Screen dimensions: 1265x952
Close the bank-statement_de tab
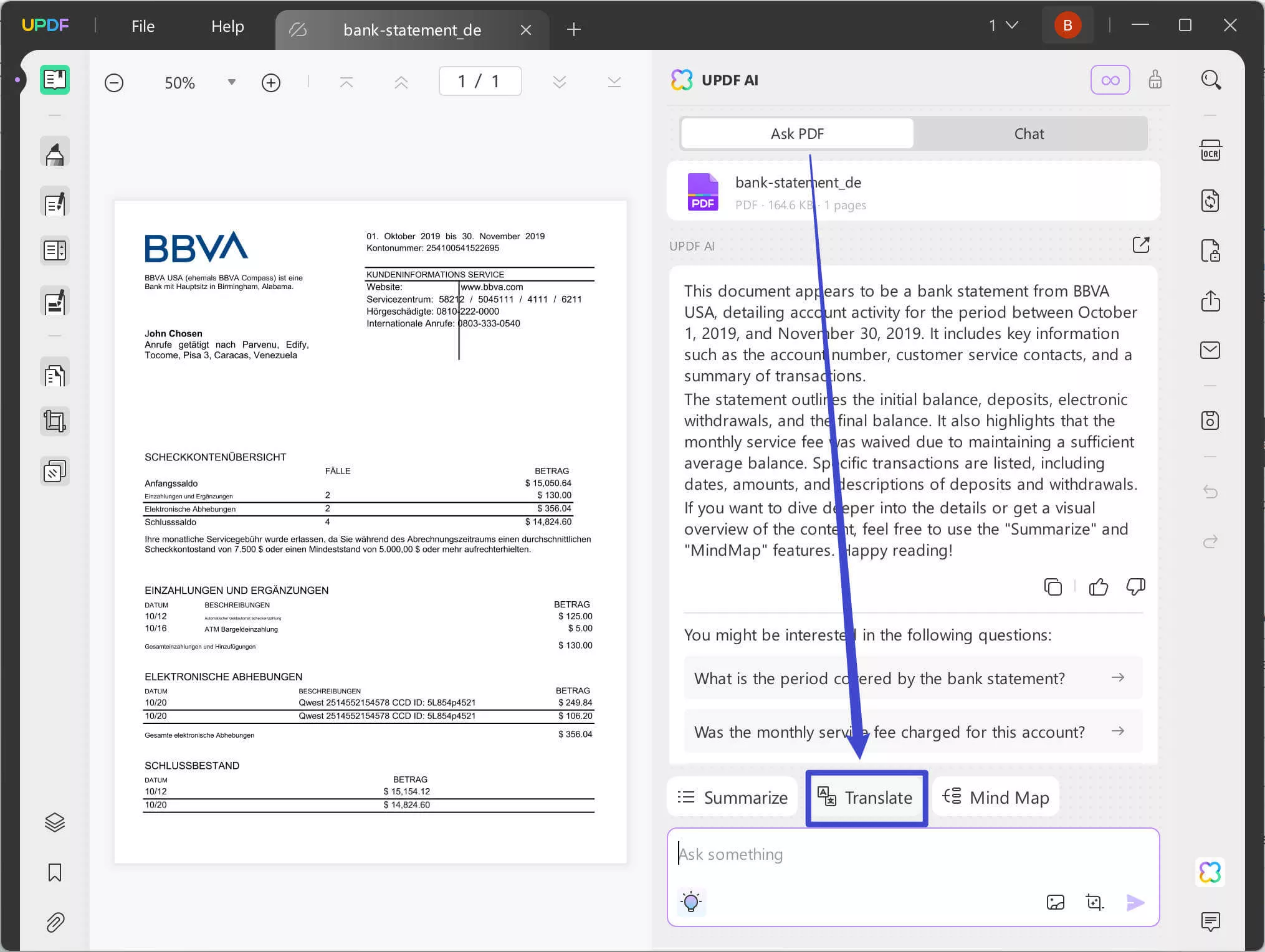526,30
